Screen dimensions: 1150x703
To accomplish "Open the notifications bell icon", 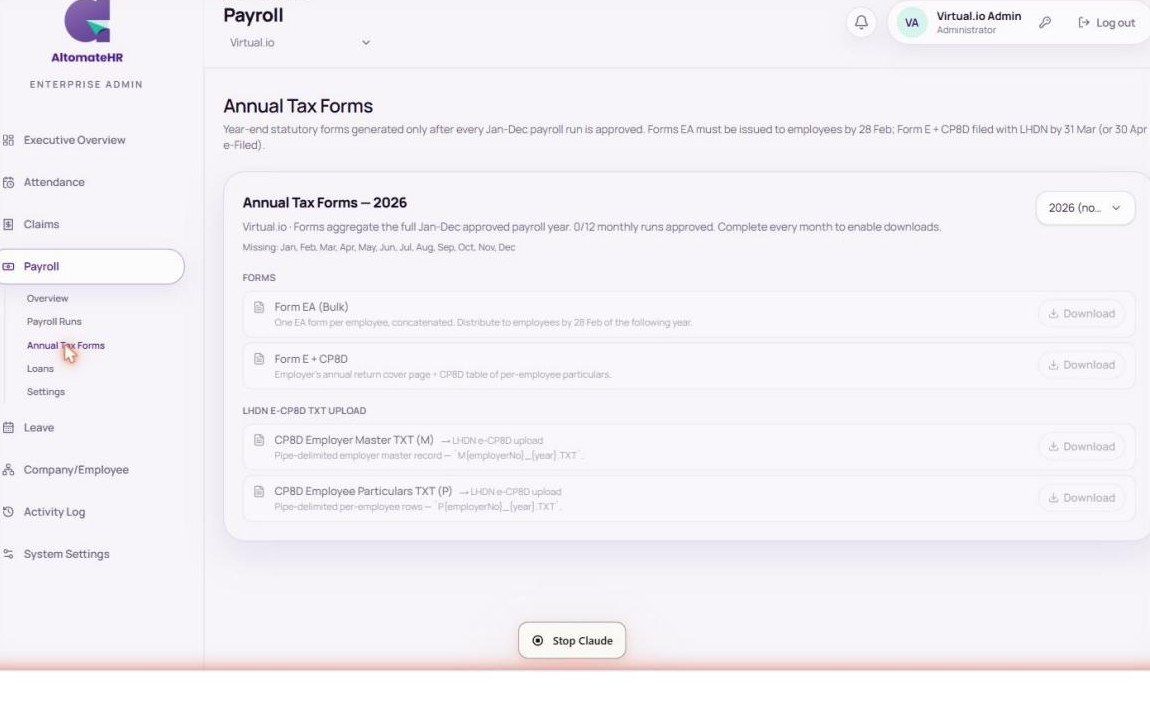I will pyautogui.click(x=861, y=22).
